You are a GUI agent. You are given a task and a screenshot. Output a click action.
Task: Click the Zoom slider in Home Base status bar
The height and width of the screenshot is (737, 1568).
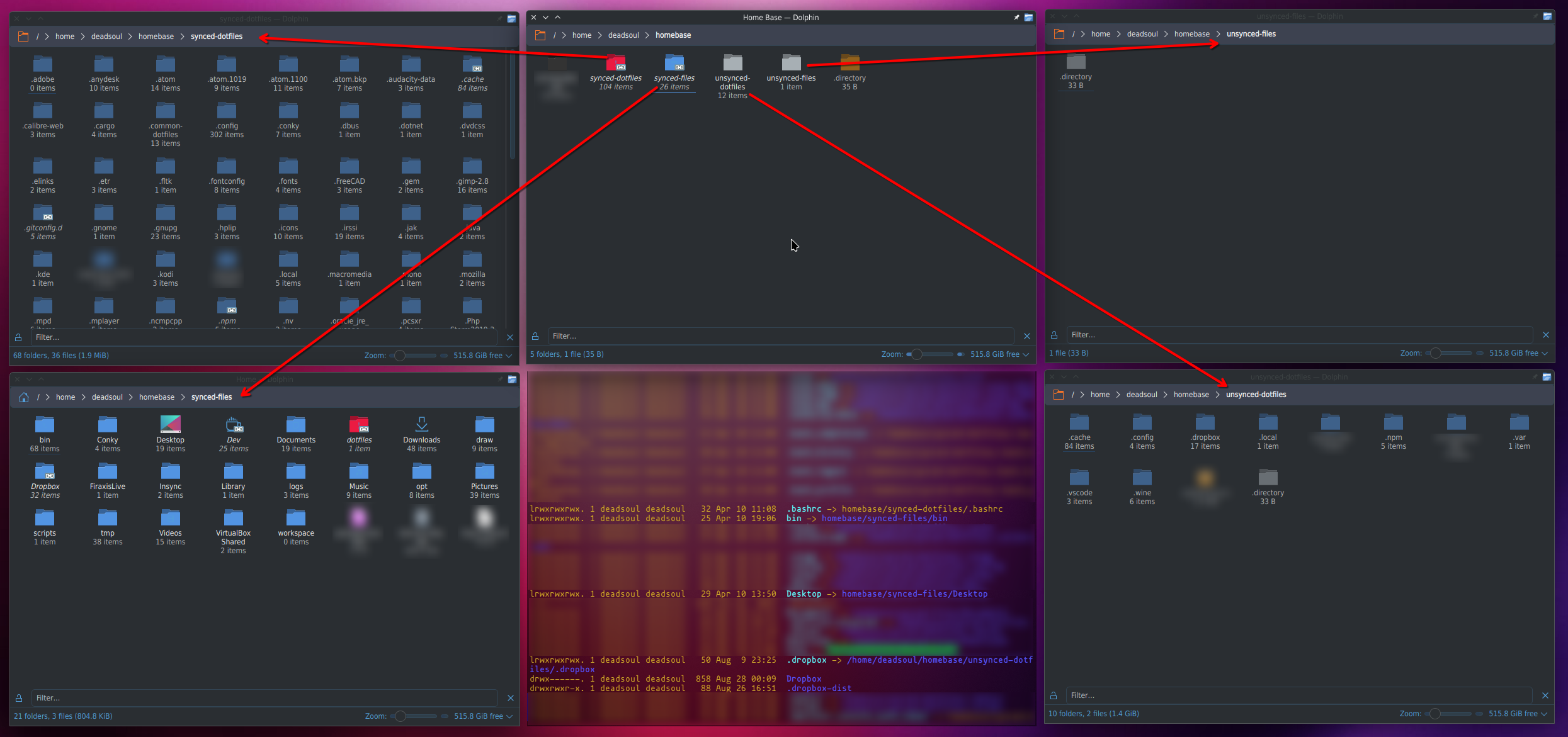pos(935,354)
